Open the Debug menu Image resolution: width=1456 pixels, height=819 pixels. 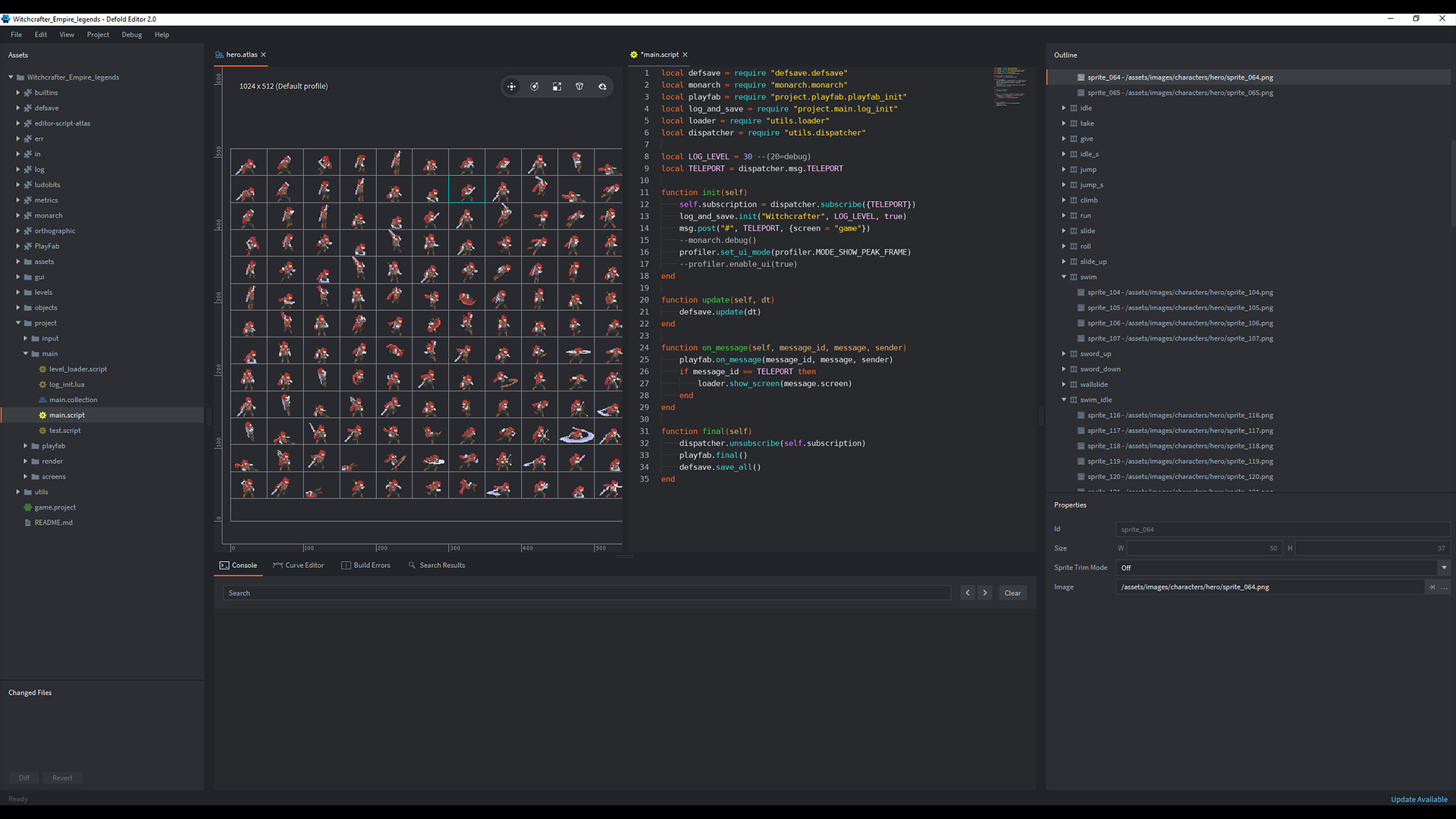131,34
